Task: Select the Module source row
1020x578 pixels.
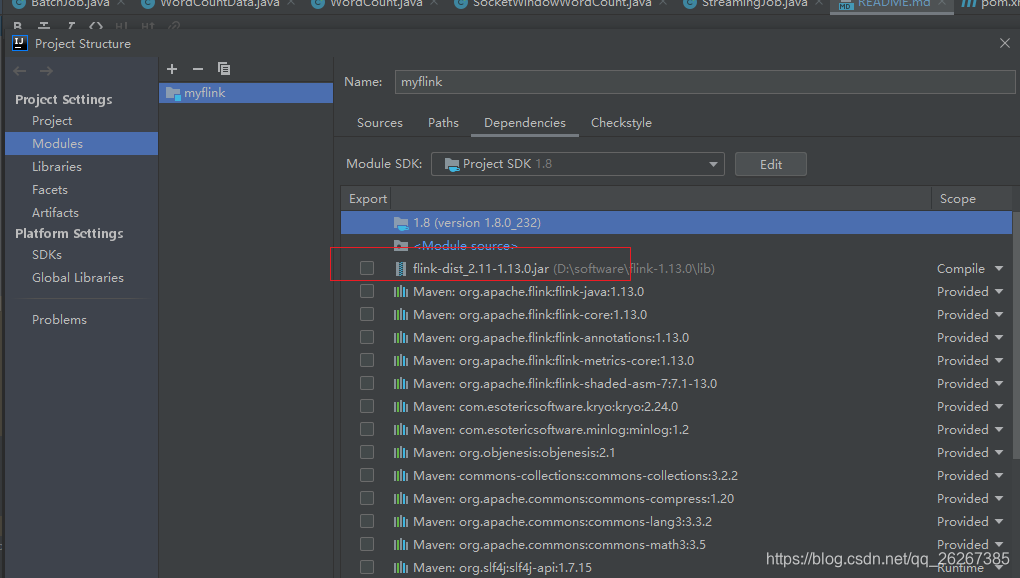Action: point(677,246)
